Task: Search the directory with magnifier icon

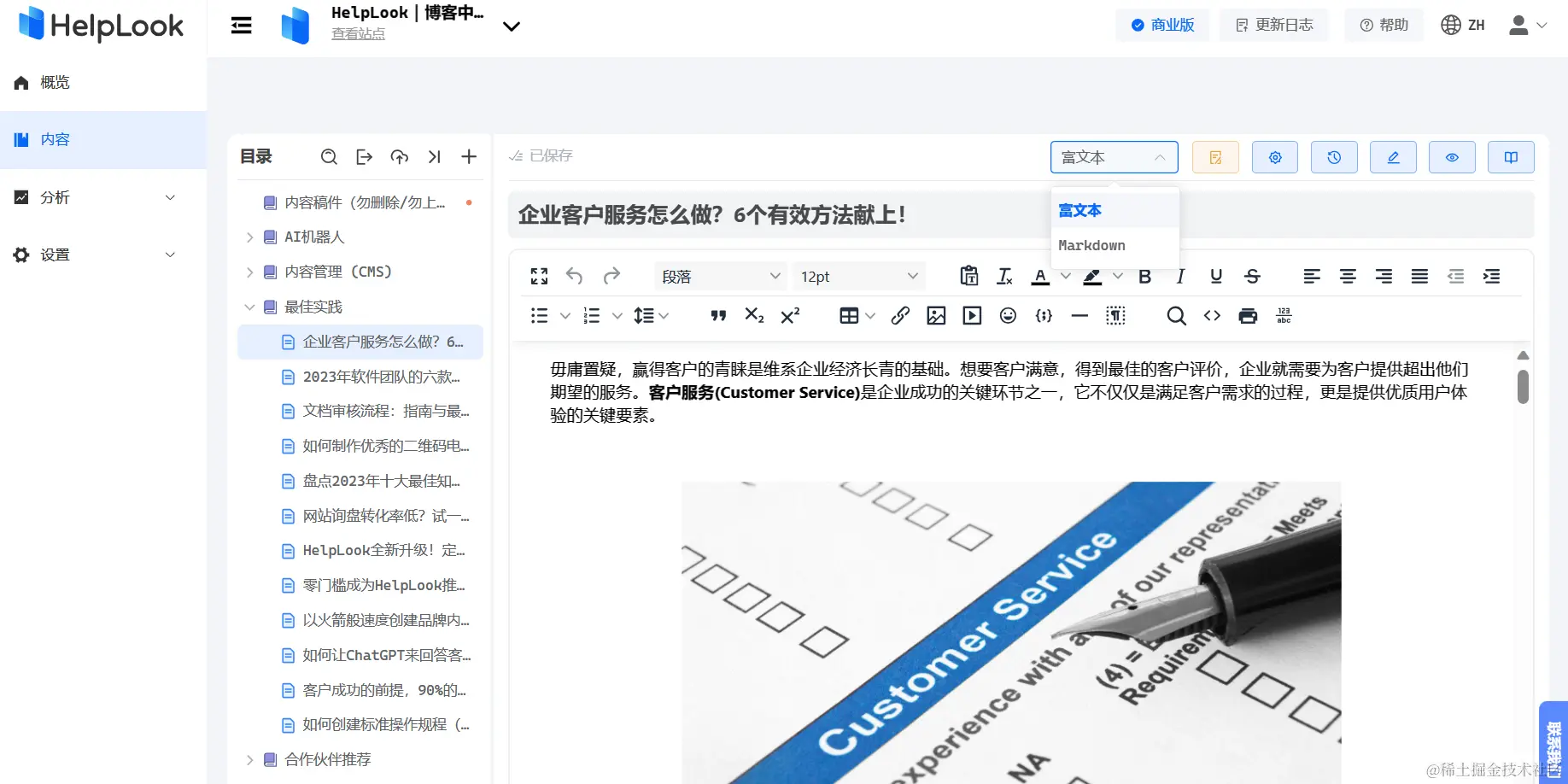Action: pos(329,156)
